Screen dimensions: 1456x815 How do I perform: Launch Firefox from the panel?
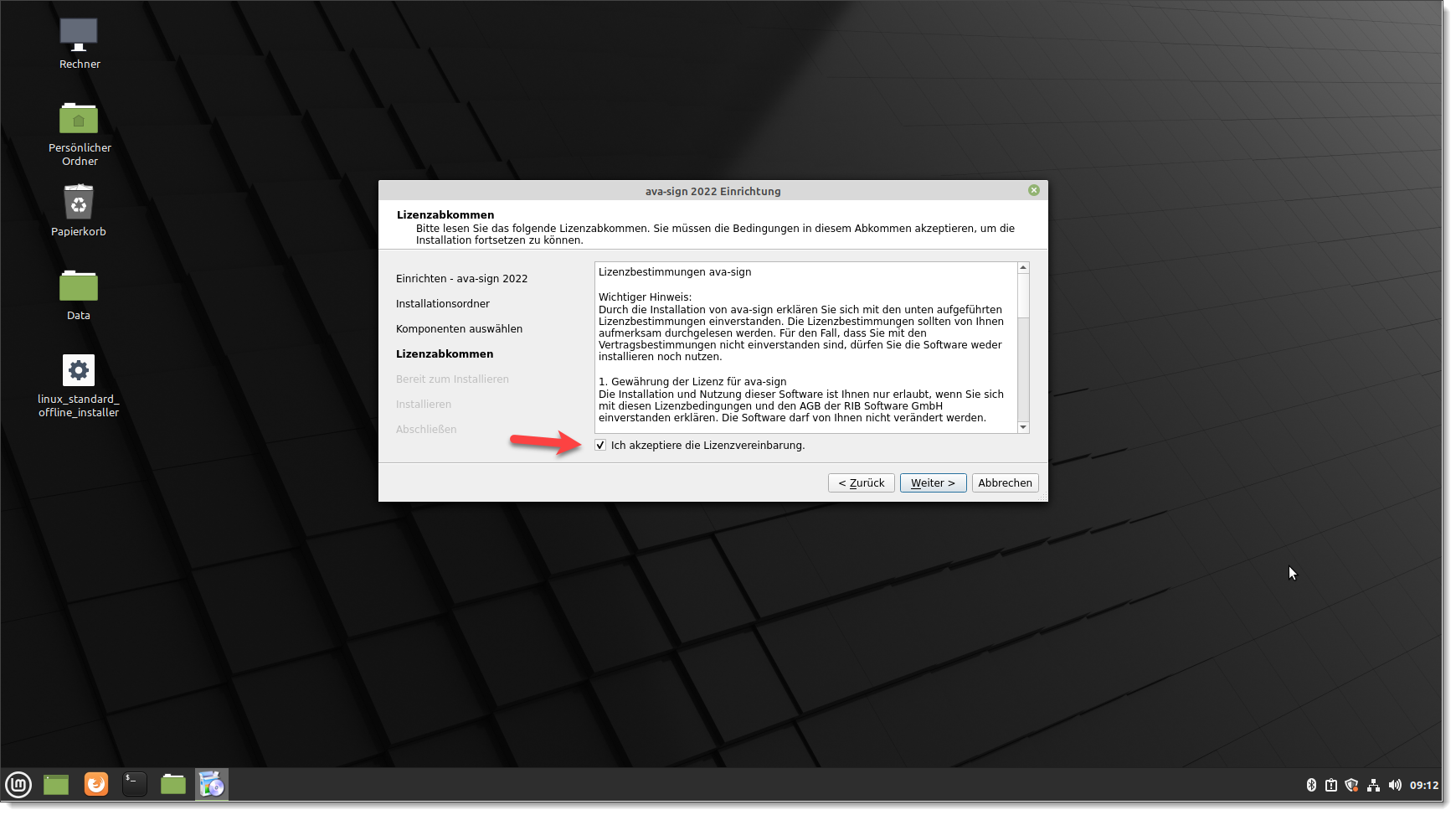coord(96,784)
